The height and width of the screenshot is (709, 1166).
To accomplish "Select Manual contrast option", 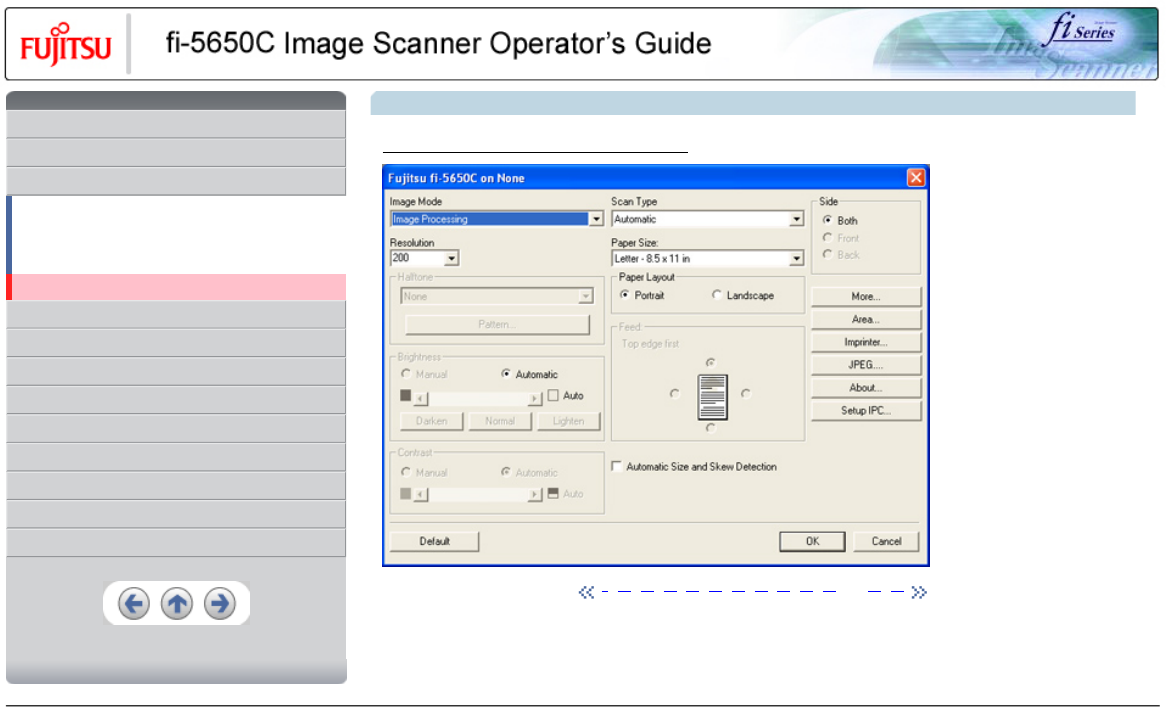I will (x=406, y=472).
